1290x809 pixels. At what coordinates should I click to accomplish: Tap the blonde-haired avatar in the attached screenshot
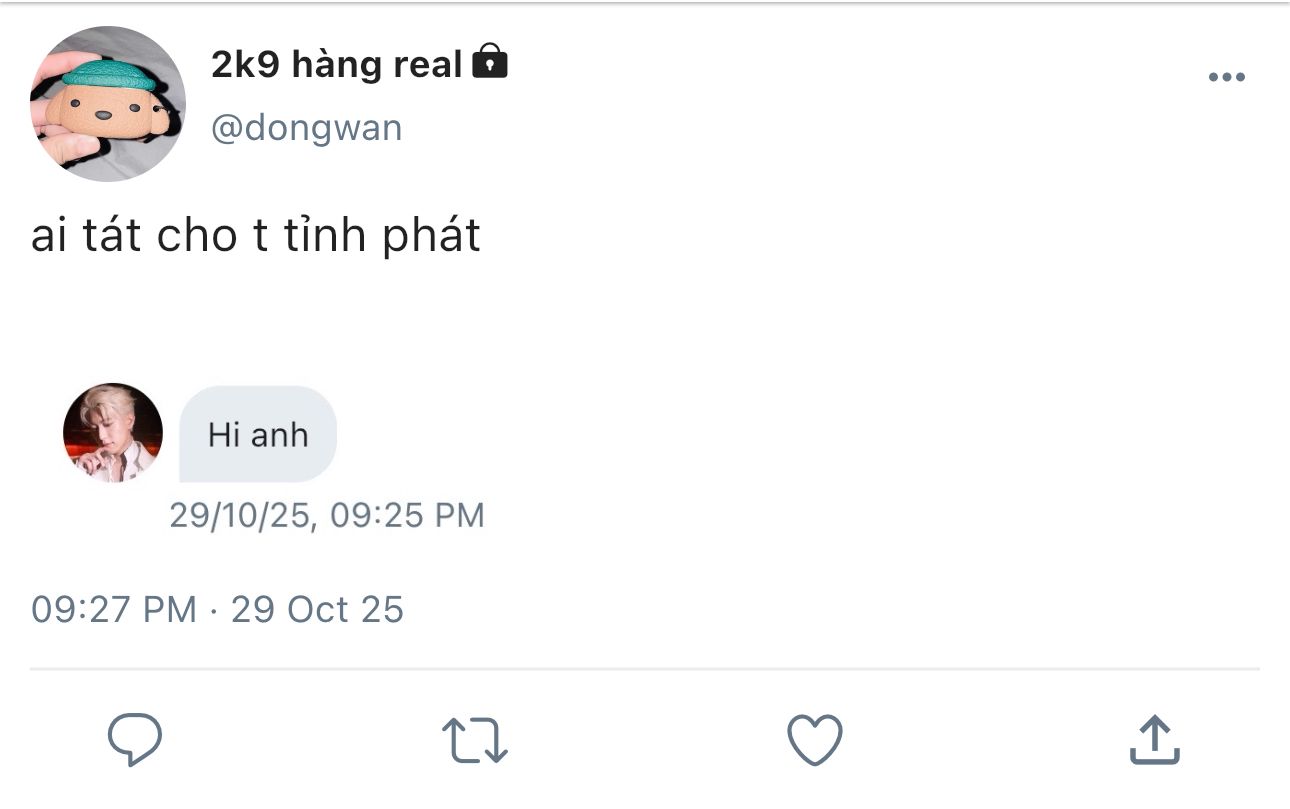tap(113, 433)
